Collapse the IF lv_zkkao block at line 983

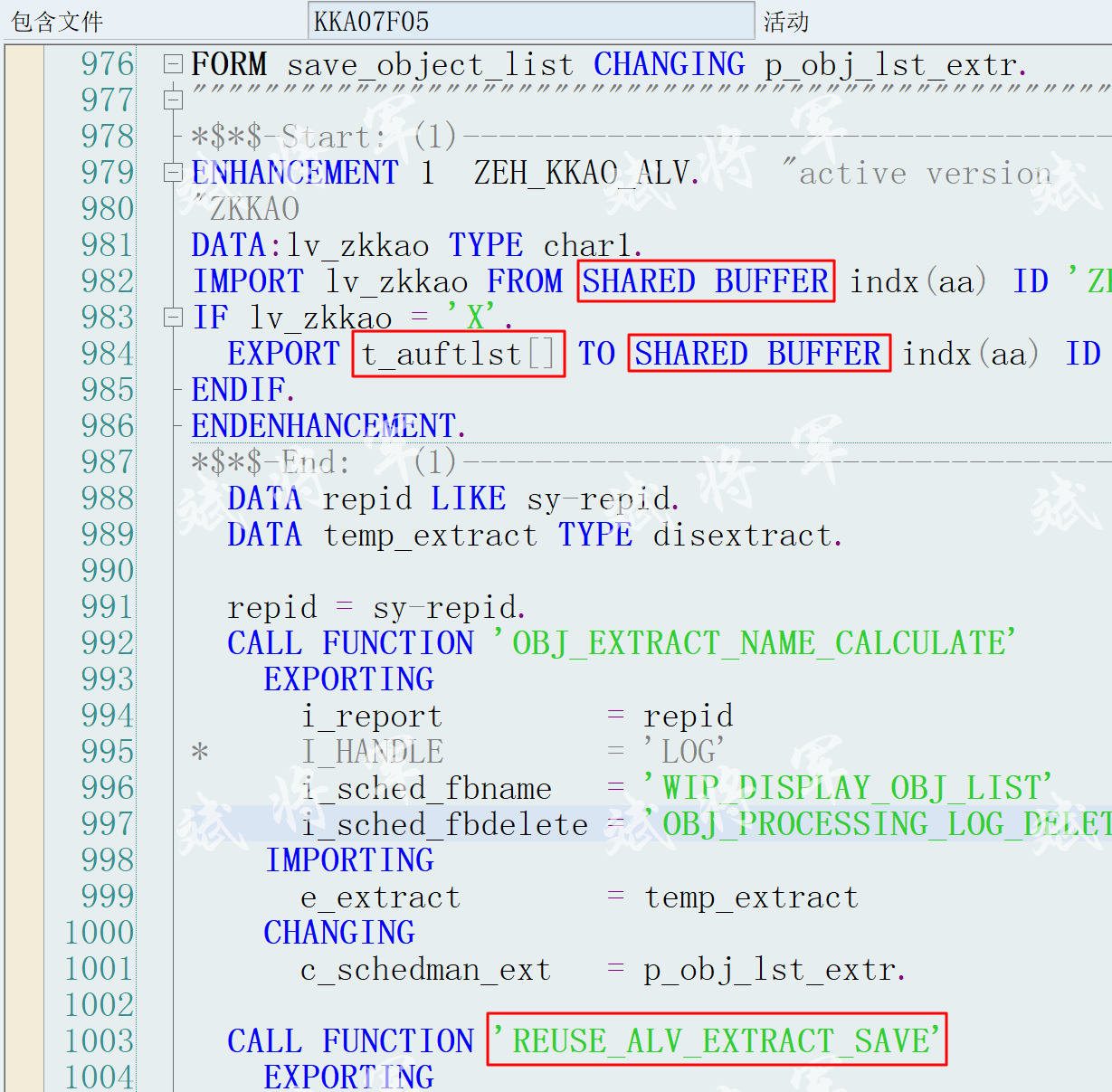[173, 318]
